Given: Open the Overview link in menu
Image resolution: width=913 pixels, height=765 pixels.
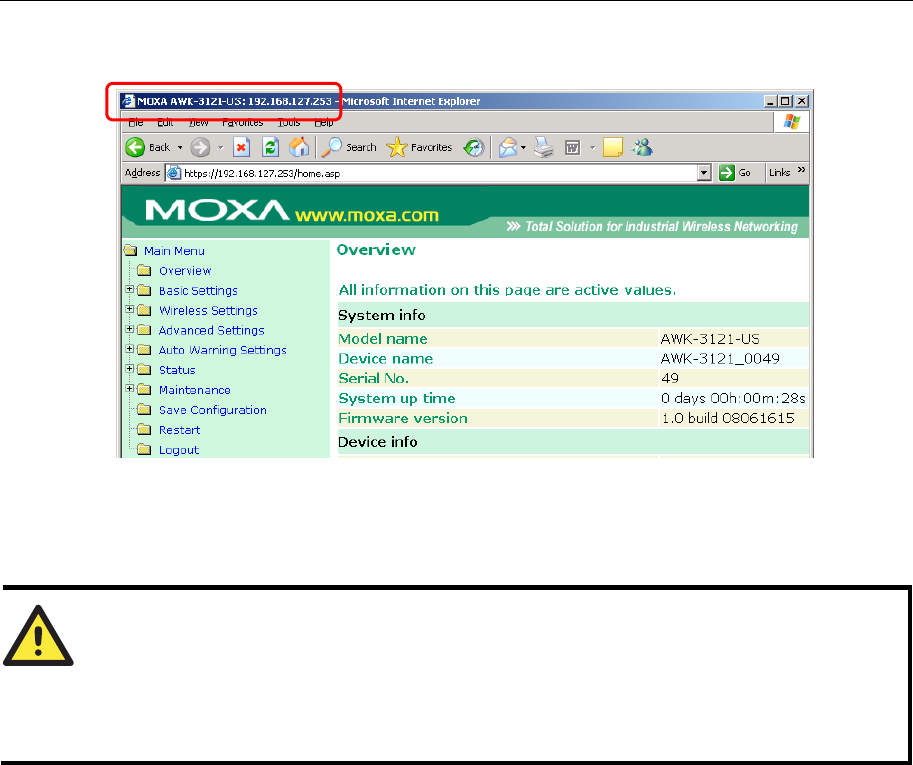Looking at the screenshot, I should coord(185,271).
